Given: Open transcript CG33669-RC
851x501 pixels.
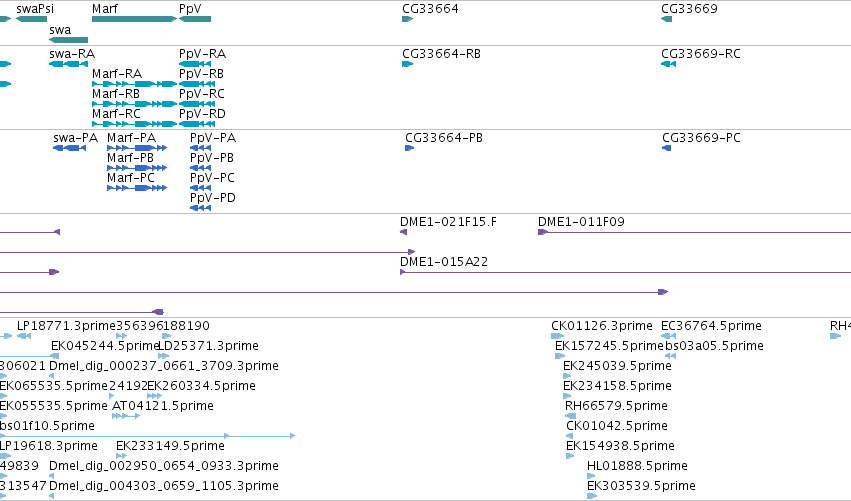Looking at the screenshot, I should [701, 54].
